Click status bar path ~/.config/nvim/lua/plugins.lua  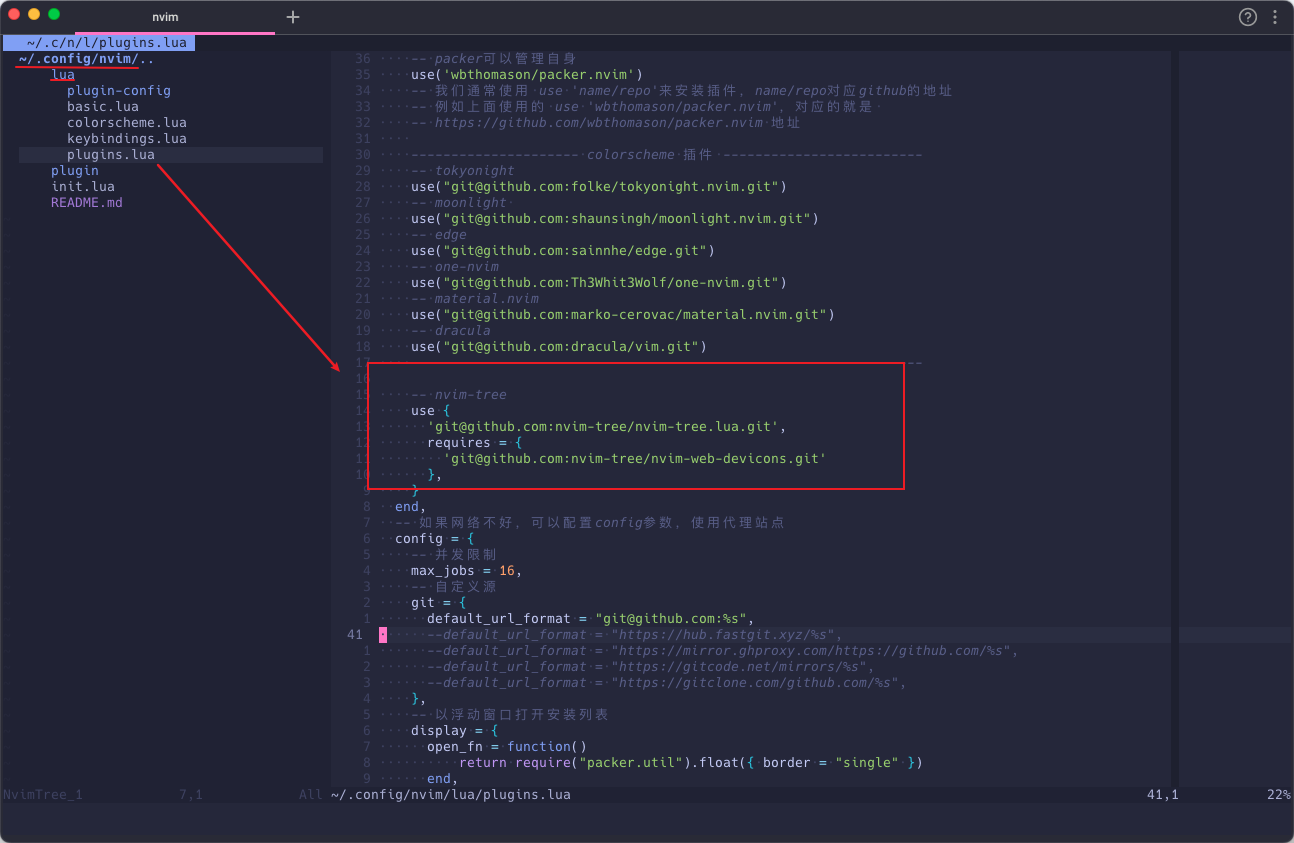click(451, 795)
